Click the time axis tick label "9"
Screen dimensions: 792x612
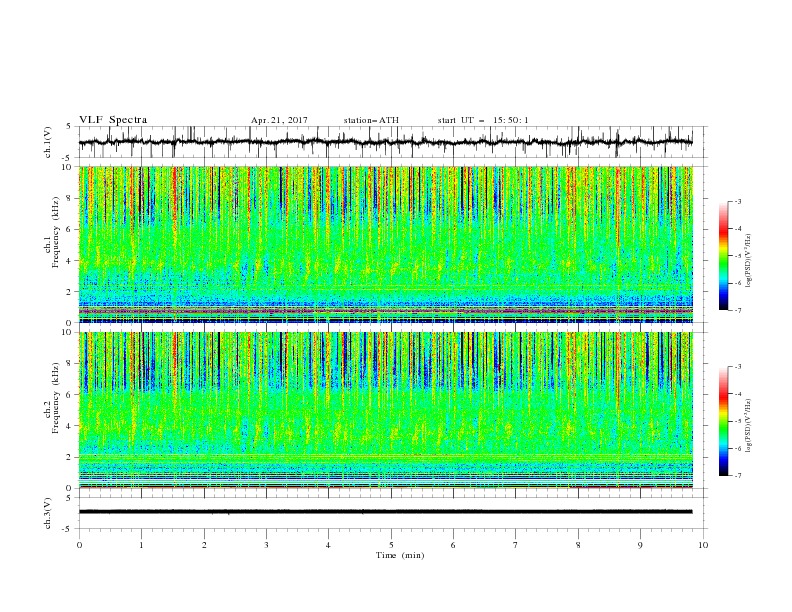(640, 545)
